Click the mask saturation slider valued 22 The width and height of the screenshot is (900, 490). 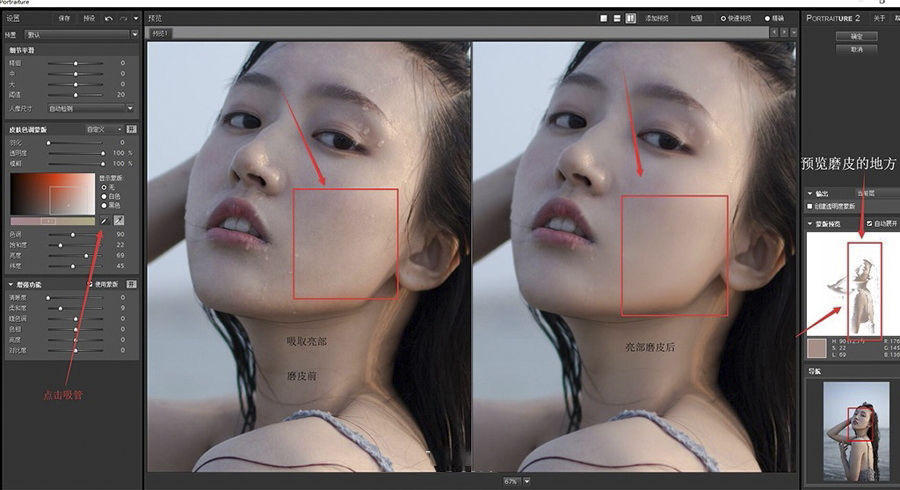(x=75, y=245)
